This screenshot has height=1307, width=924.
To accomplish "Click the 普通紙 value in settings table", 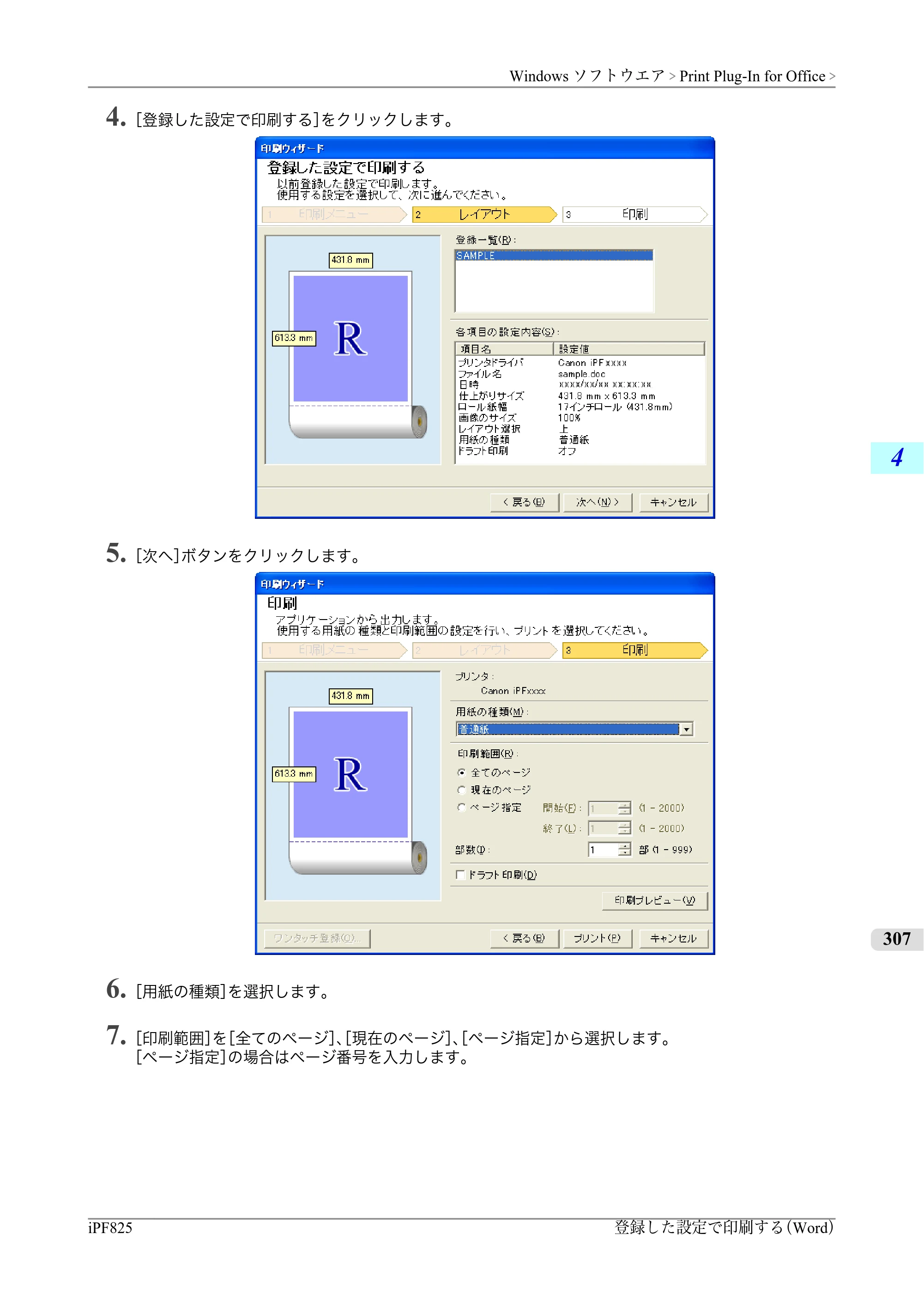I will tap(574, 440).
